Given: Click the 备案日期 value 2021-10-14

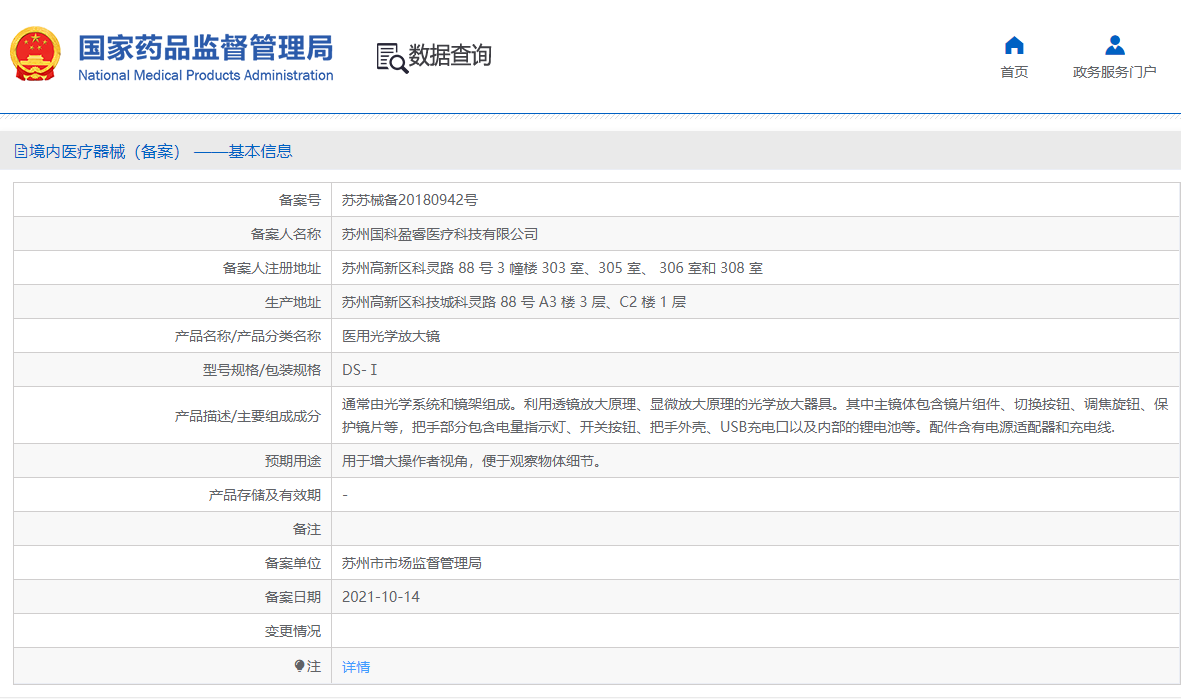Looking at the screenshot, I should pyautogui.click(x=381, y=597).
